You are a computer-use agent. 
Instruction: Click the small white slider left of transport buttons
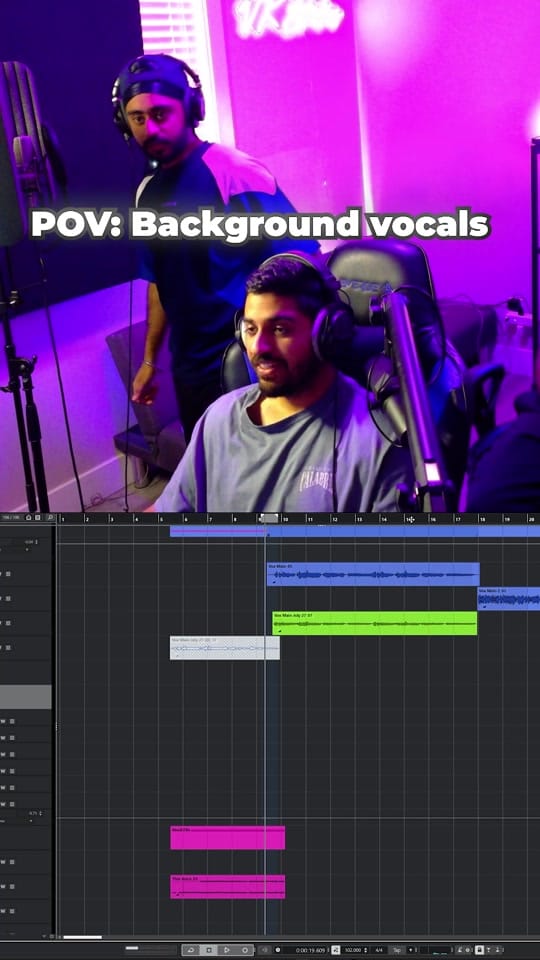point(132,948)
